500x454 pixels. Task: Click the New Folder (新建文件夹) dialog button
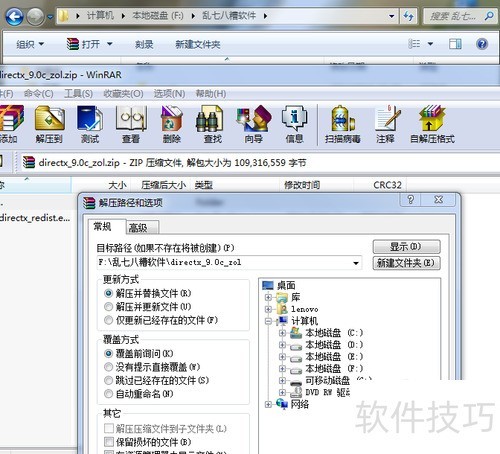pos(406,263)
